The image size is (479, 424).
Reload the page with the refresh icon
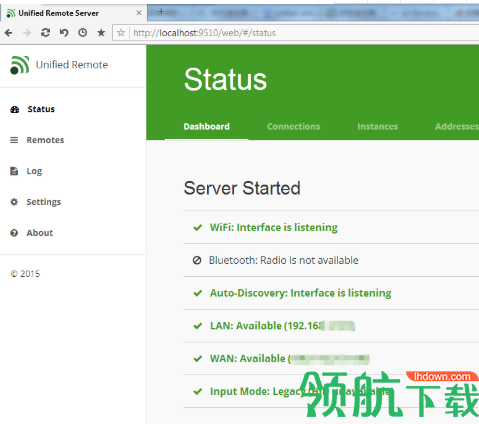tap(45, 33)
